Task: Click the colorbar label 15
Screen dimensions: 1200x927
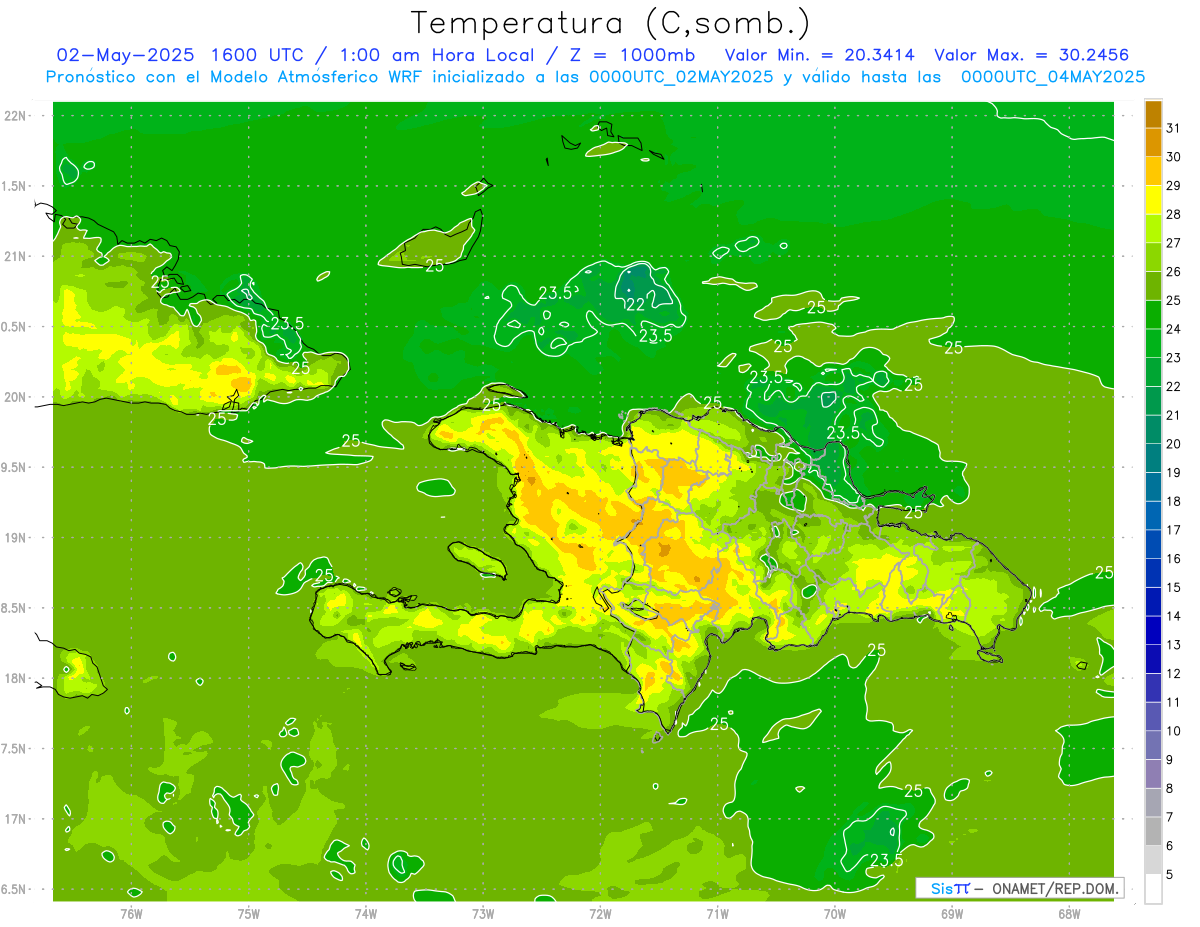Action: (1174, 588)
